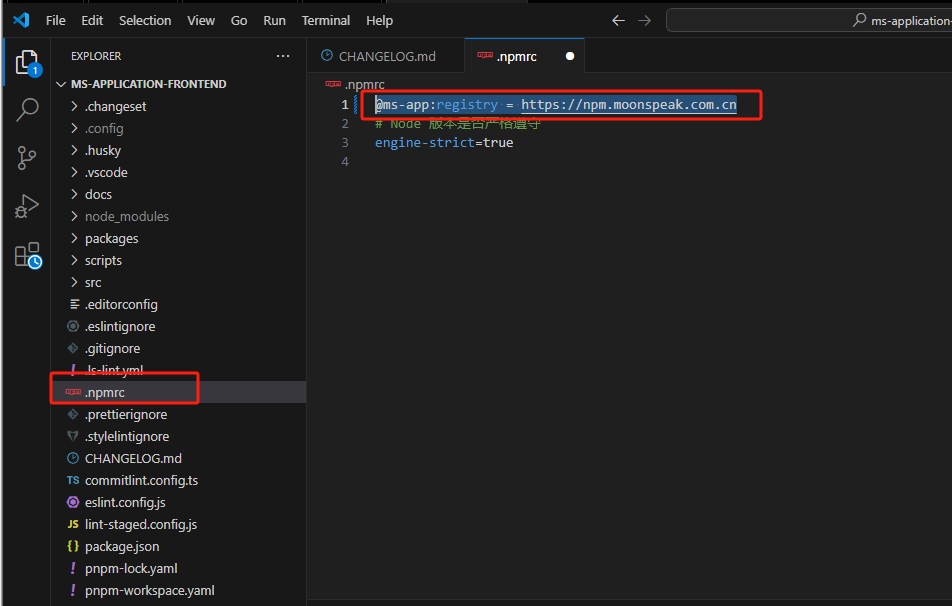Screen dimensions: 952x606
Task: Click the title bar search box
Action: pyautogui.click(x=808, y=20)
